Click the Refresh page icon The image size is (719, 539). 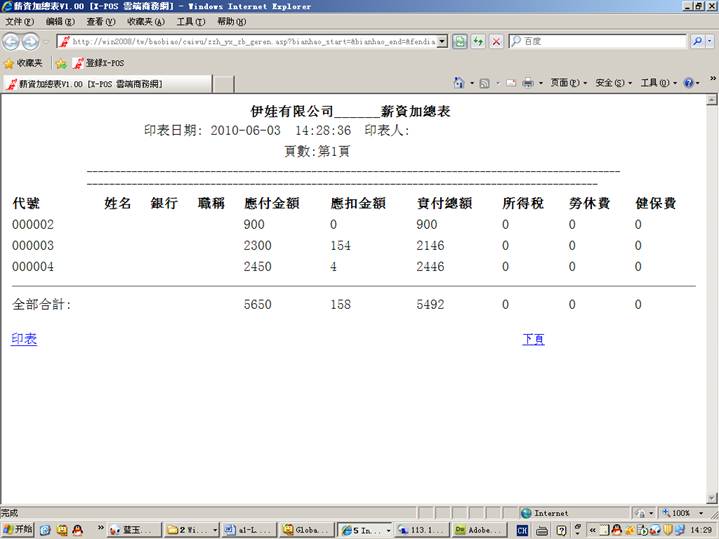[460, 41]
